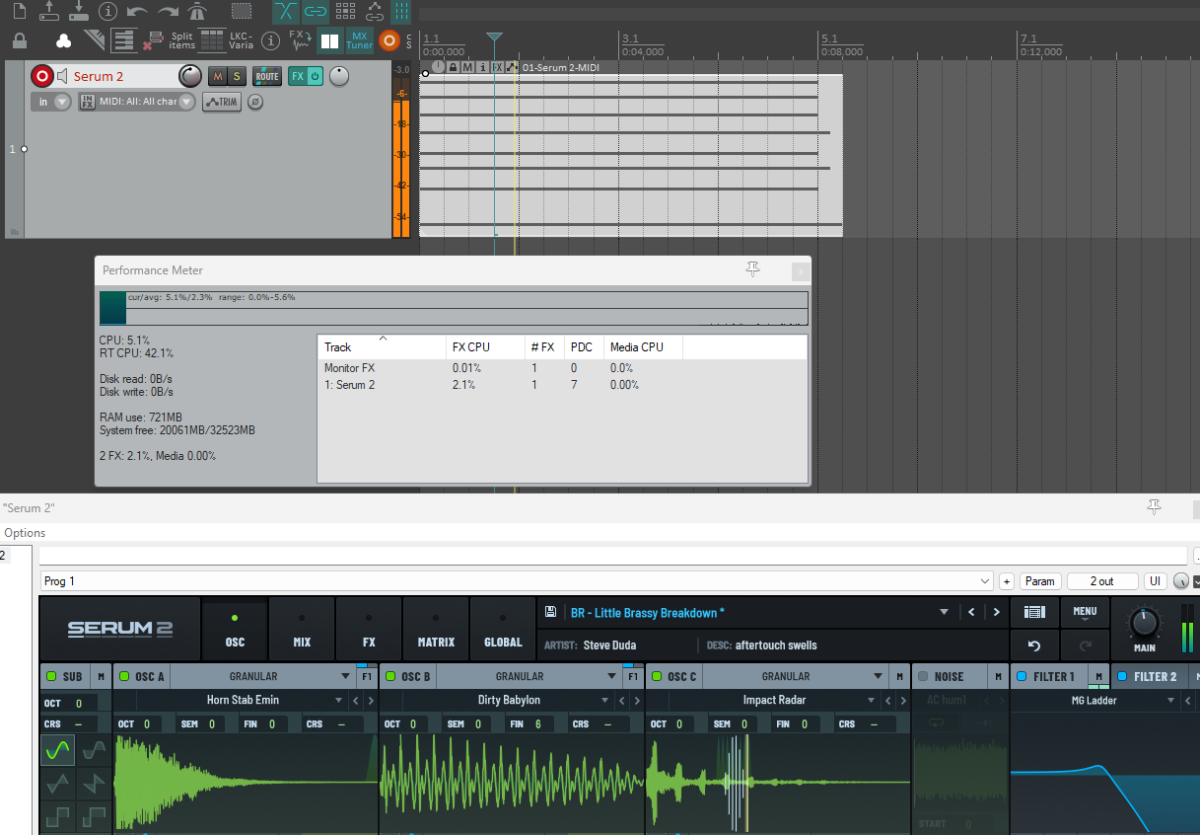Toggle grid lines icon
The width and height of the screenshot is (1200, 835).
[x=402, y=12]
